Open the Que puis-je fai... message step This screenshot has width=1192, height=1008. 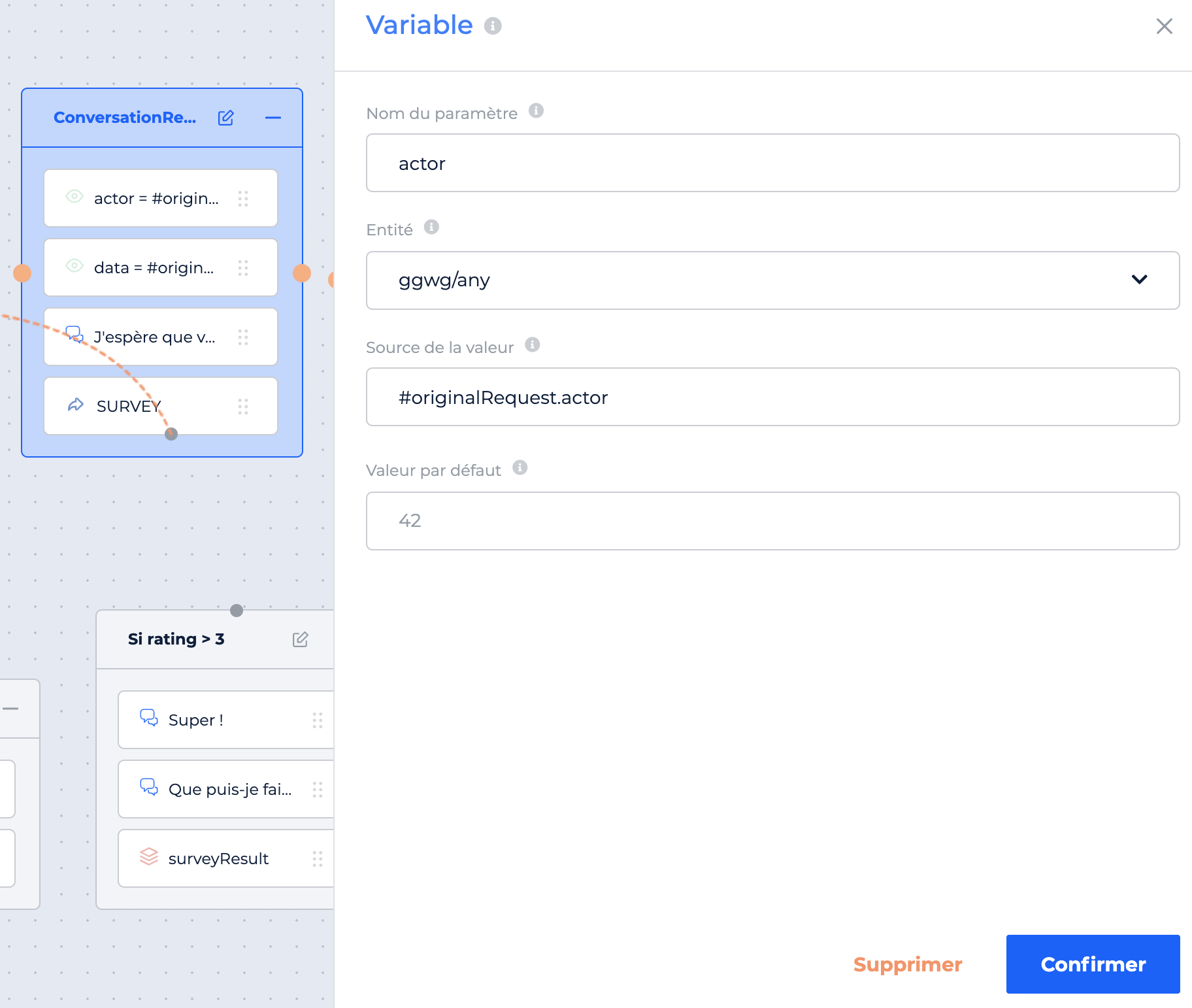[x=226, y=789]
